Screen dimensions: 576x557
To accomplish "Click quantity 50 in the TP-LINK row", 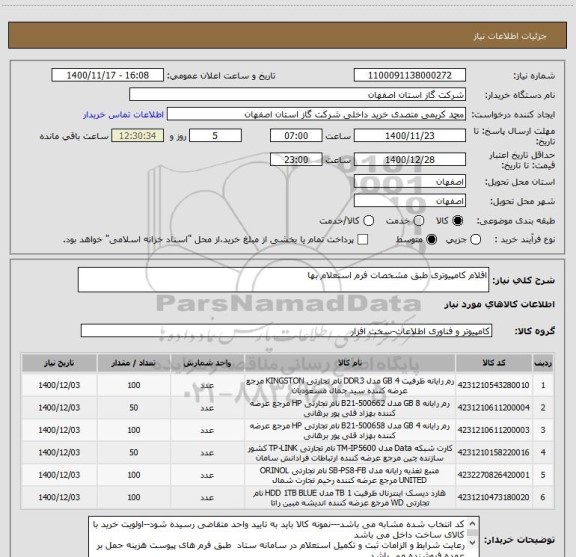I will point(134,452).
